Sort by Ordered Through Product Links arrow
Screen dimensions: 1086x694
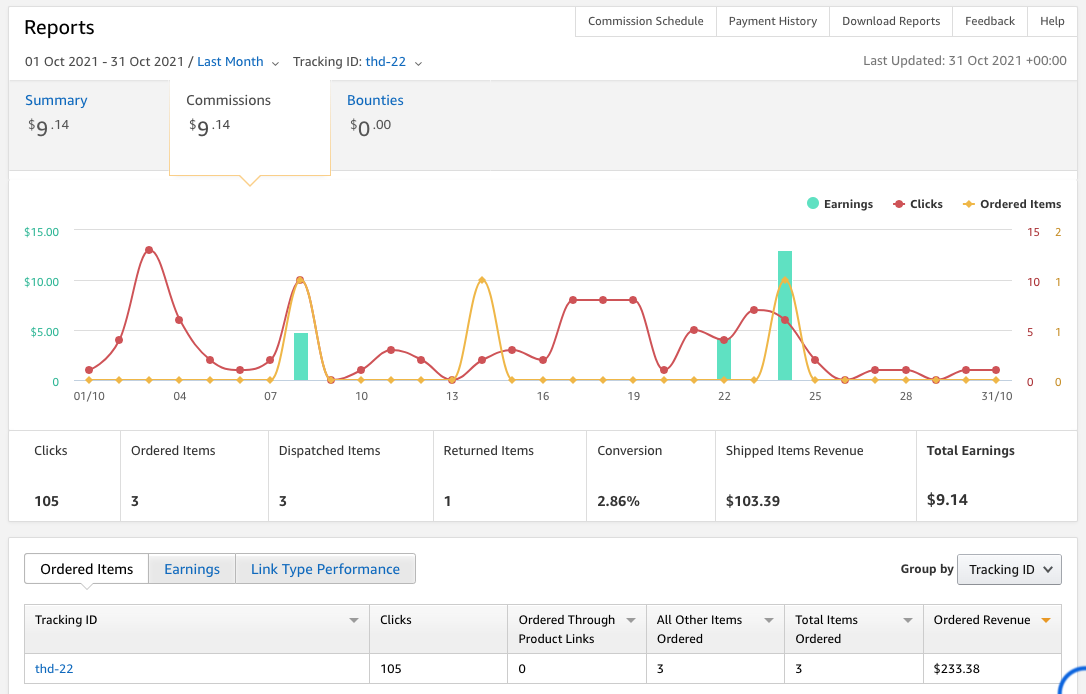pos(631,620)
